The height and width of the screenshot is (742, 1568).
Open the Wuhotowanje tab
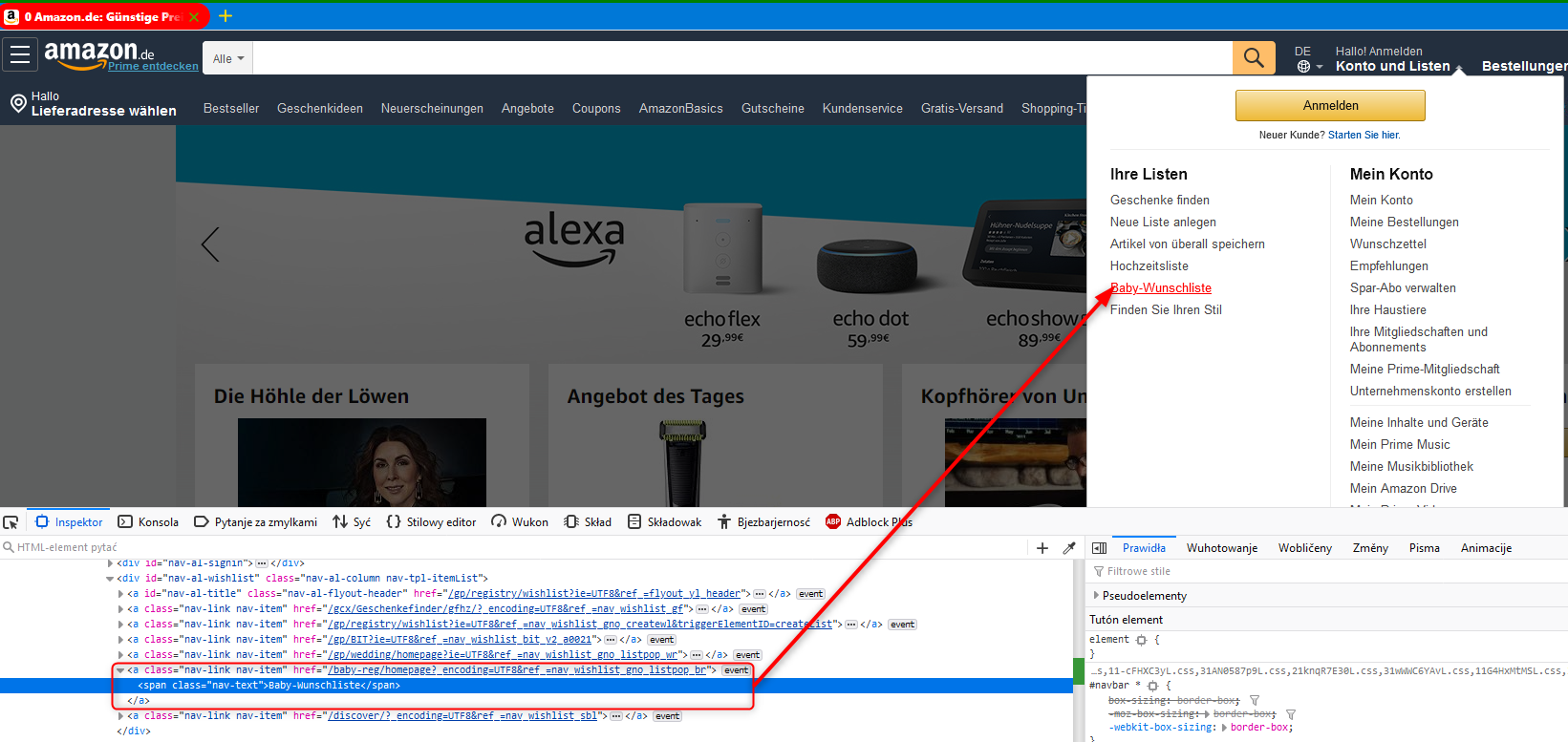click(1222, 548)
